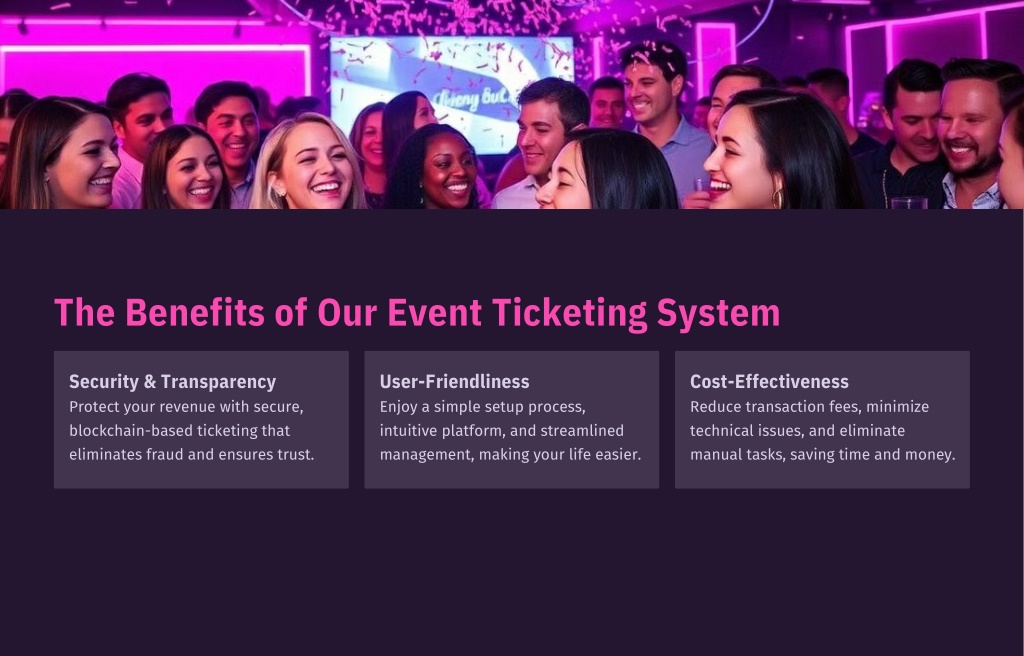Click the Reduce transaction fees description text

823,431
